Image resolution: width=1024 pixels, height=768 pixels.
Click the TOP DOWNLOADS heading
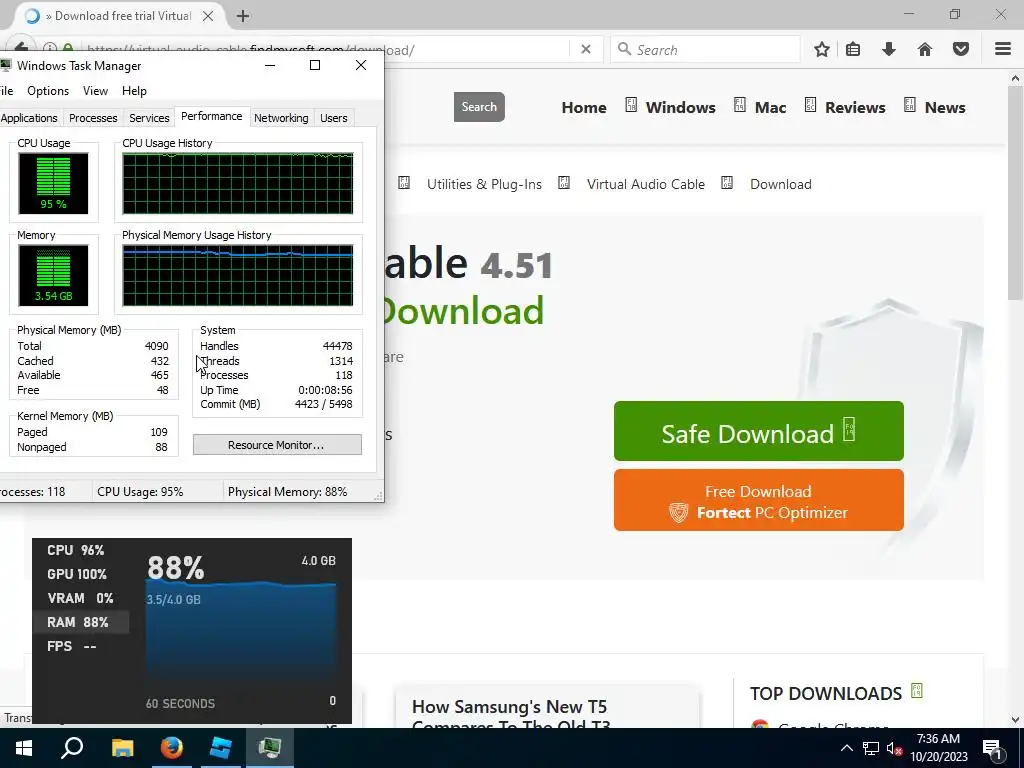pyautogui.click(x=825, y=694)
